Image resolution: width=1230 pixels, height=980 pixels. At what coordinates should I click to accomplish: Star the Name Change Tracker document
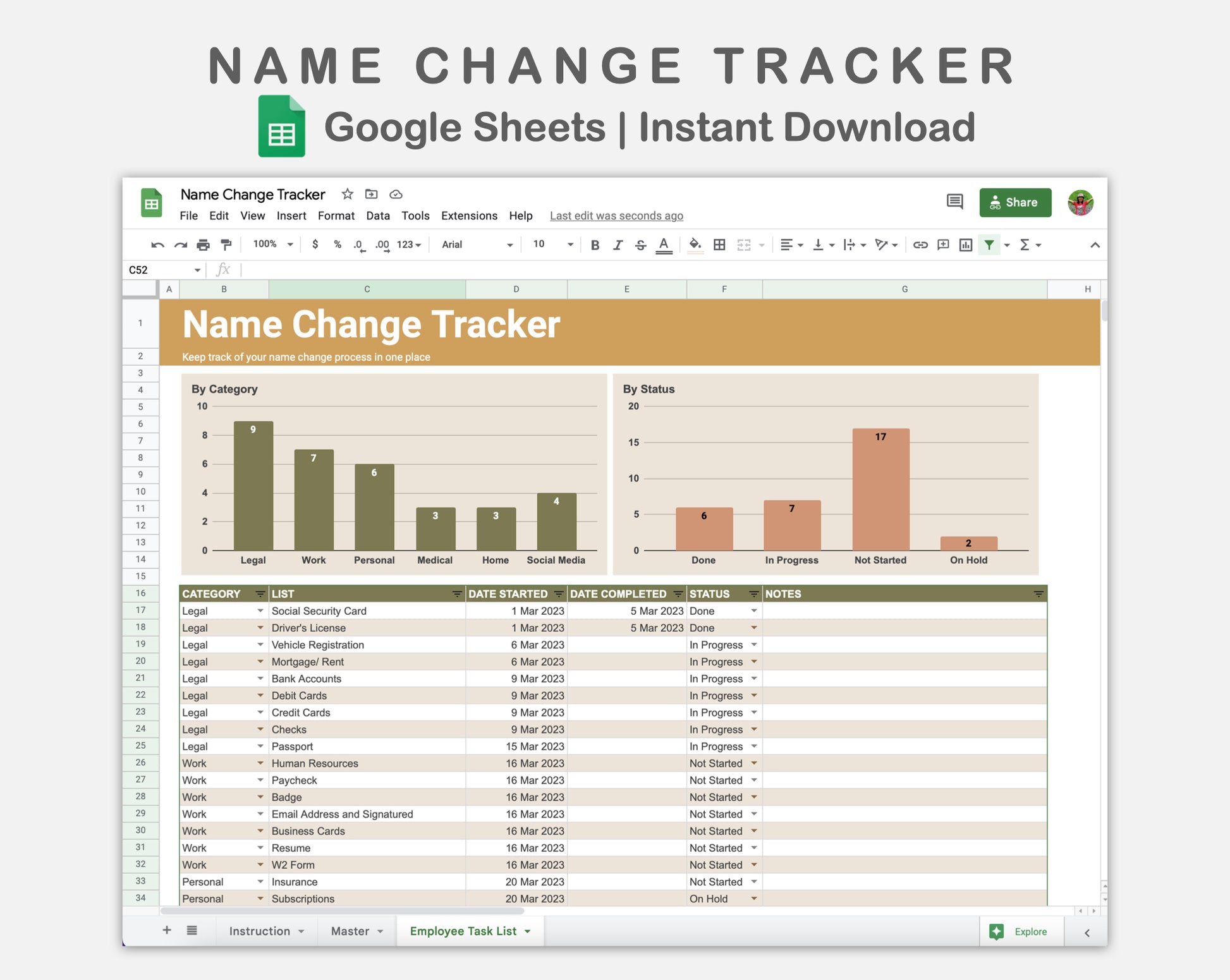coord(347,194)
